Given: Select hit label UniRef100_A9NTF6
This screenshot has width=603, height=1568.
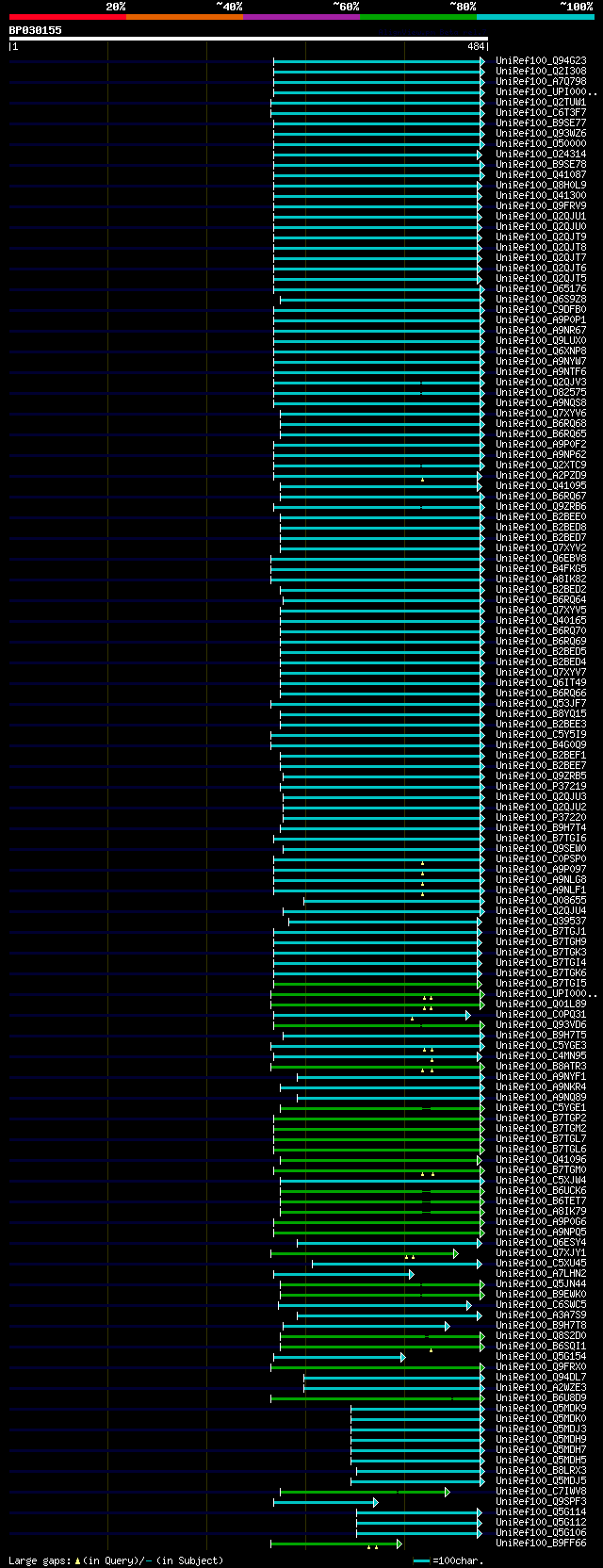Looking at the screenshot, I should coord(541,371).
